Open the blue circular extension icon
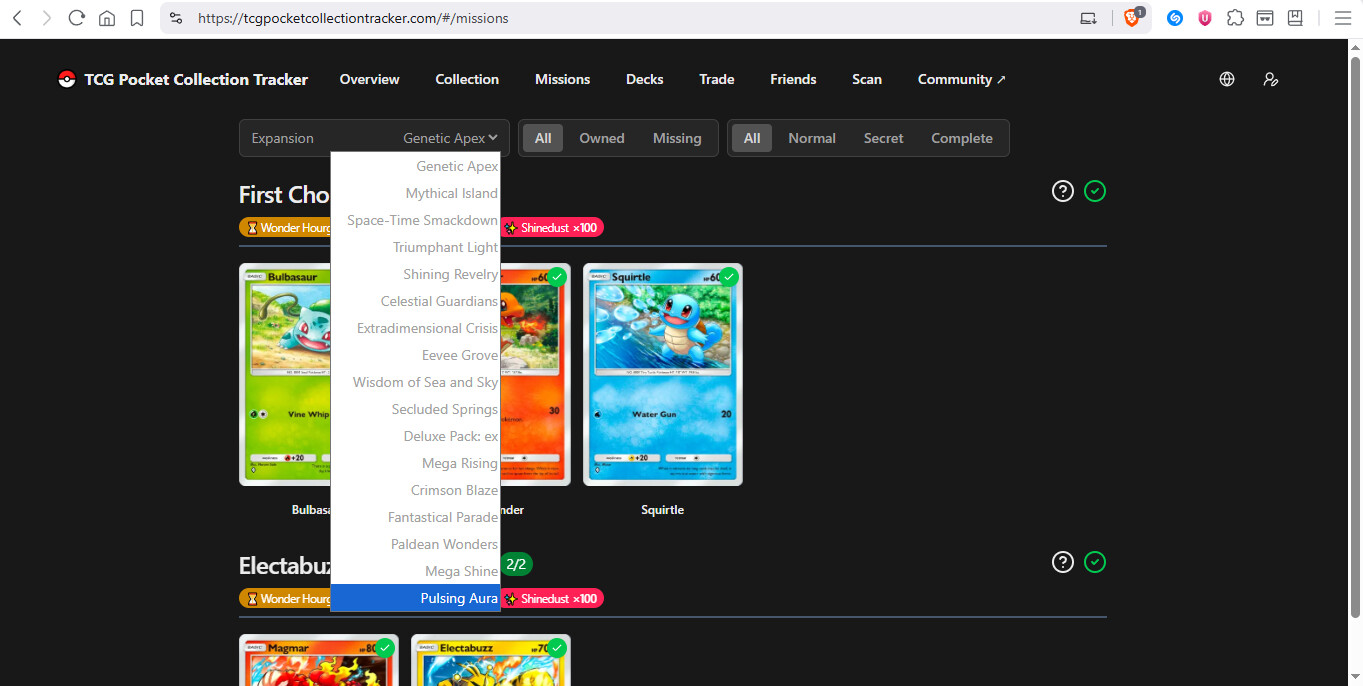 click(x=1176, y=18)
